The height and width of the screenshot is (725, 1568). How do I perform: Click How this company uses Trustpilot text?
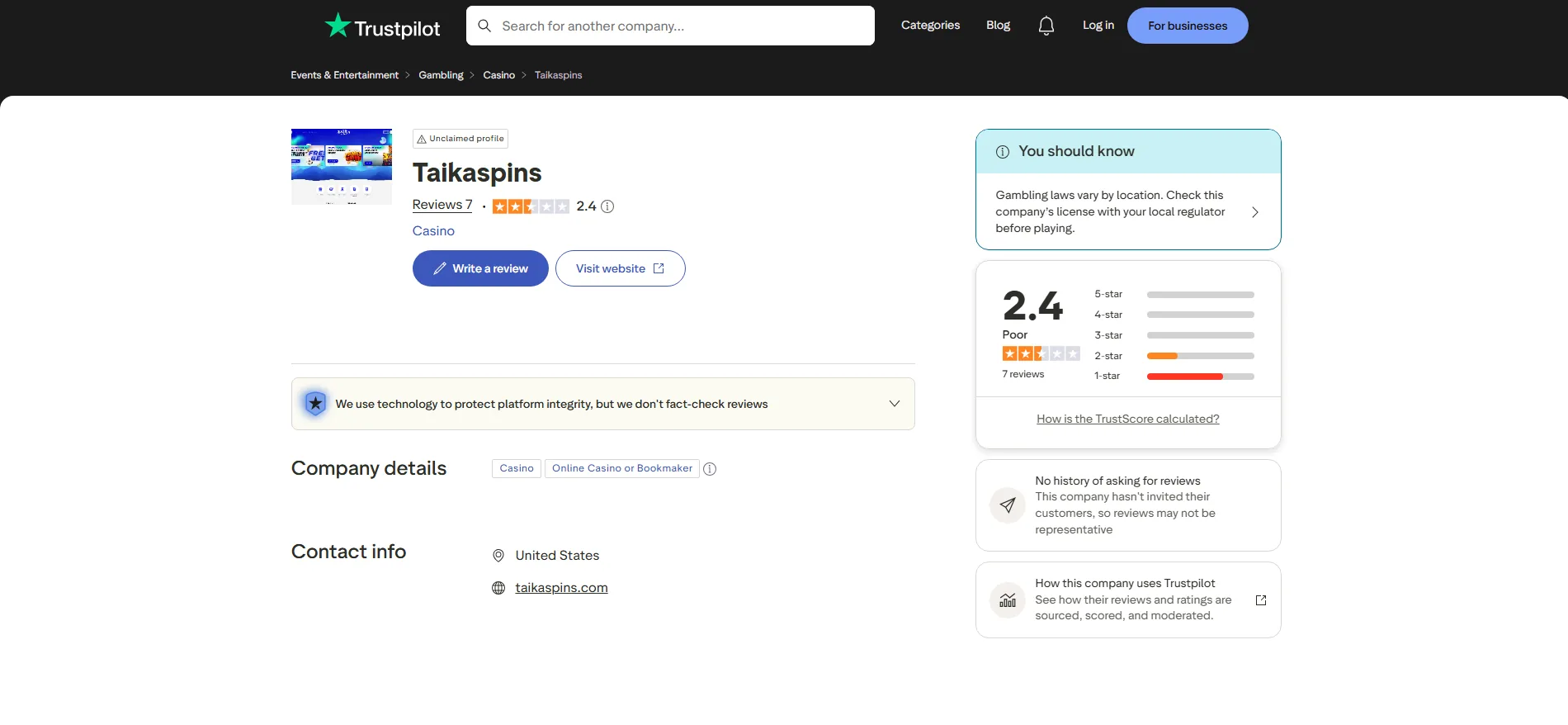point(1125,584)
